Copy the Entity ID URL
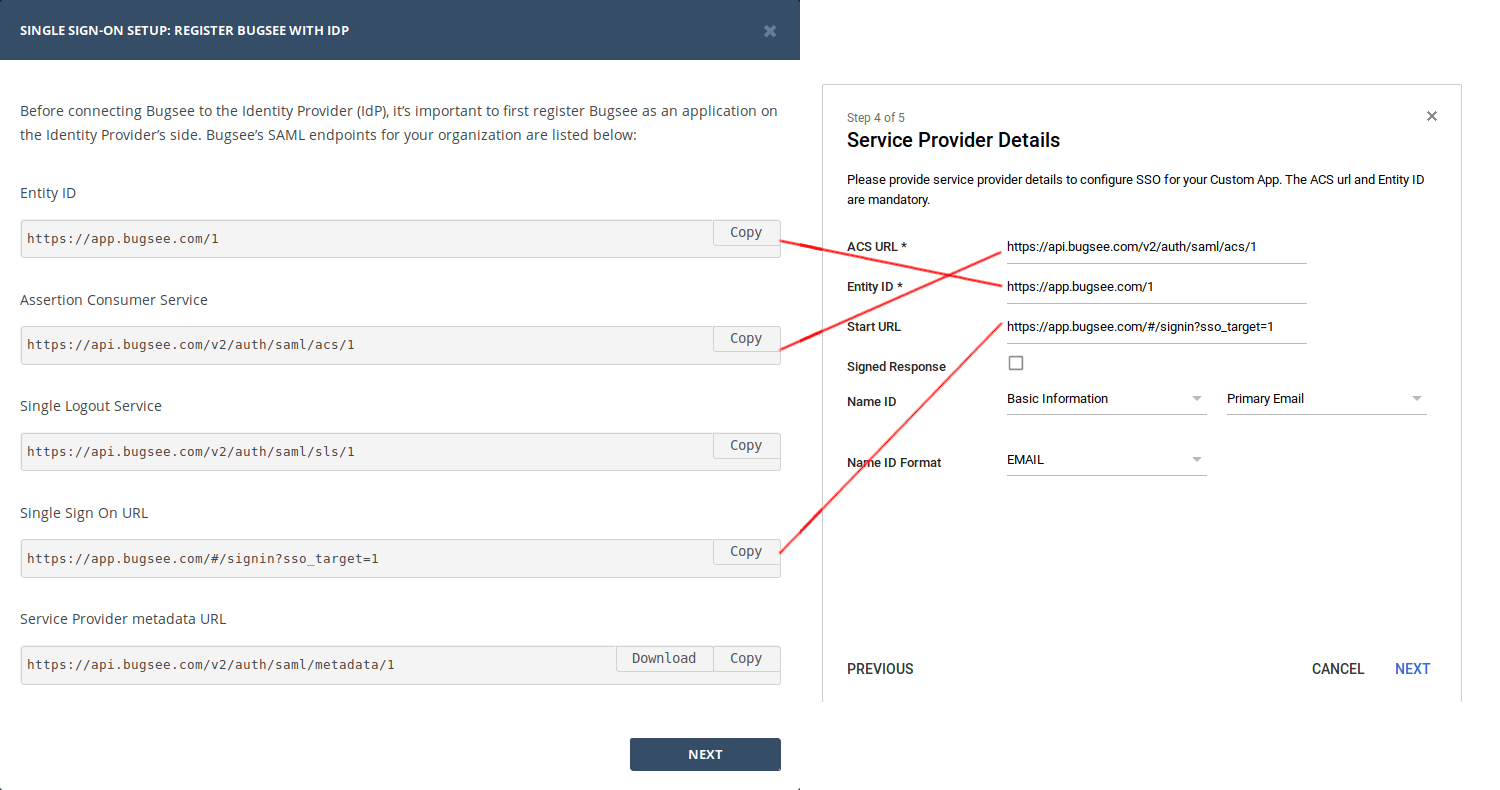Image resolution: width=1500 pixels, height=790 pixels. (x=745, y=233)
